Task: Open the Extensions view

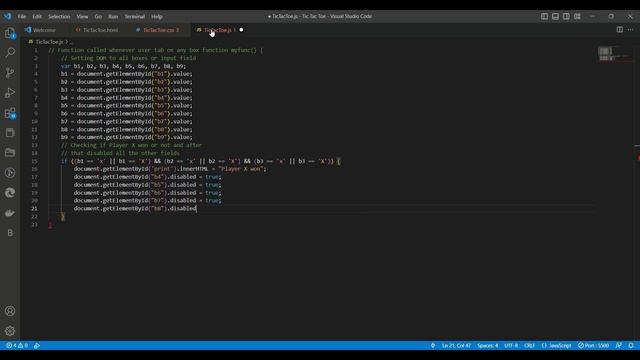Action: tap(10, 113)
